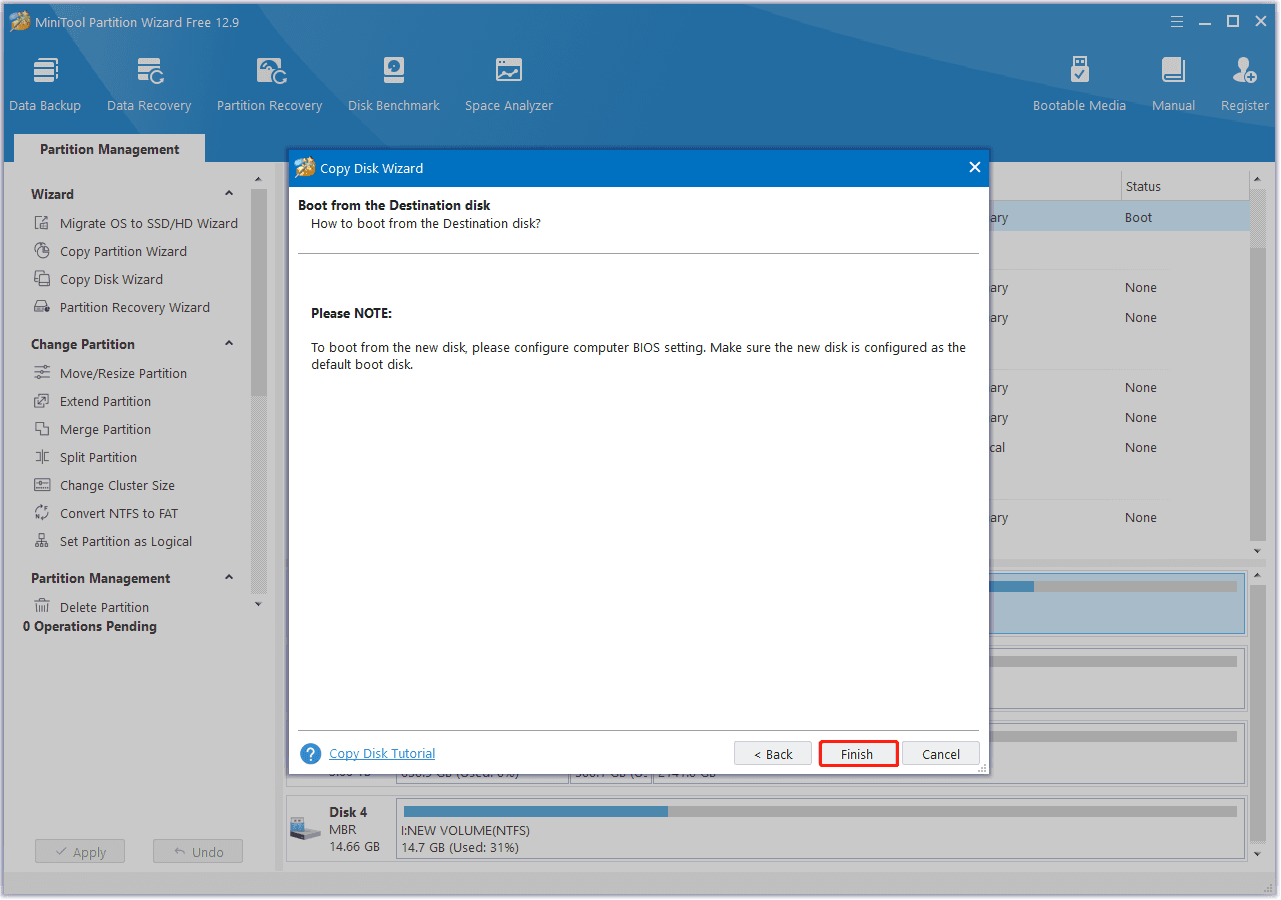
Task: Switch to the Partition Management tab
Action: pos(109,149)
